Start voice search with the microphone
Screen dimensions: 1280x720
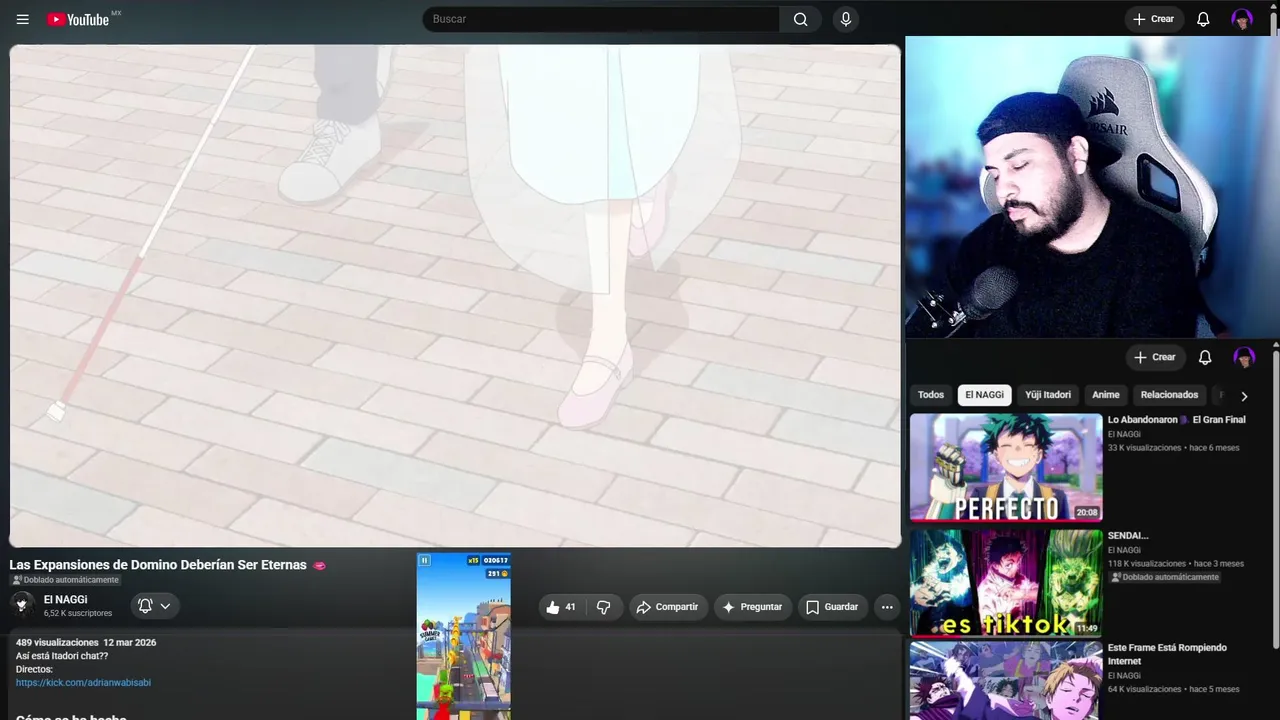pos(846,19)
